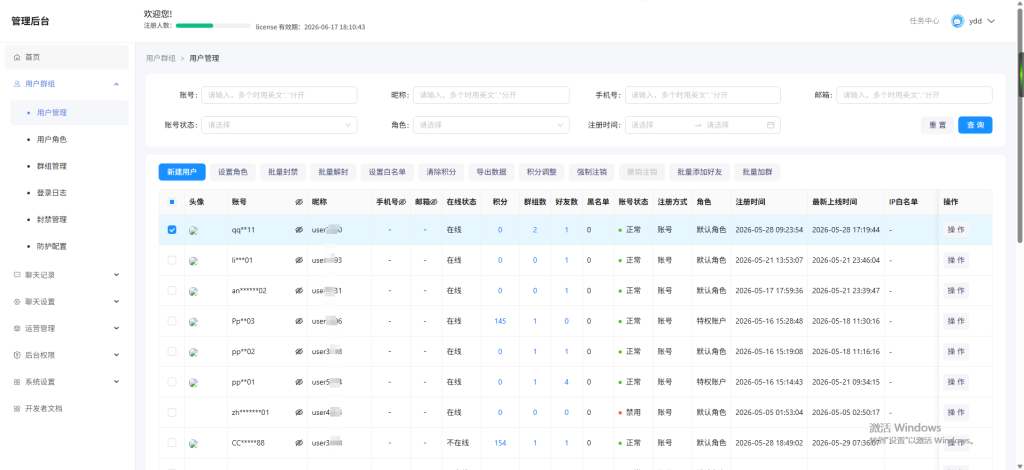Reveal account of zh*******01 via eye icon
1024x470 pixels.
click(x=299, y=413)
